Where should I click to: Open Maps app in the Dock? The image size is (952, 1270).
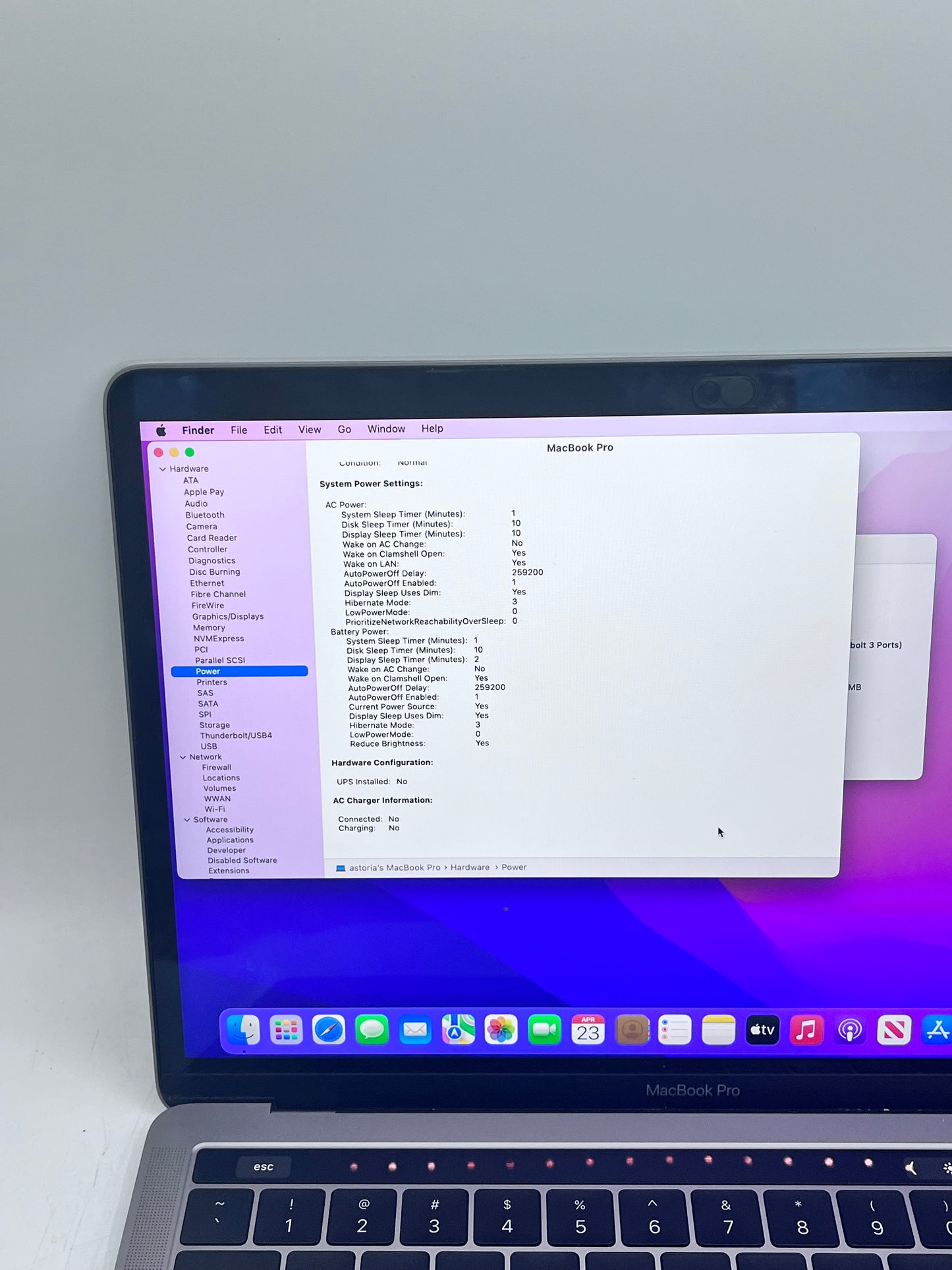click(458, 1030)
